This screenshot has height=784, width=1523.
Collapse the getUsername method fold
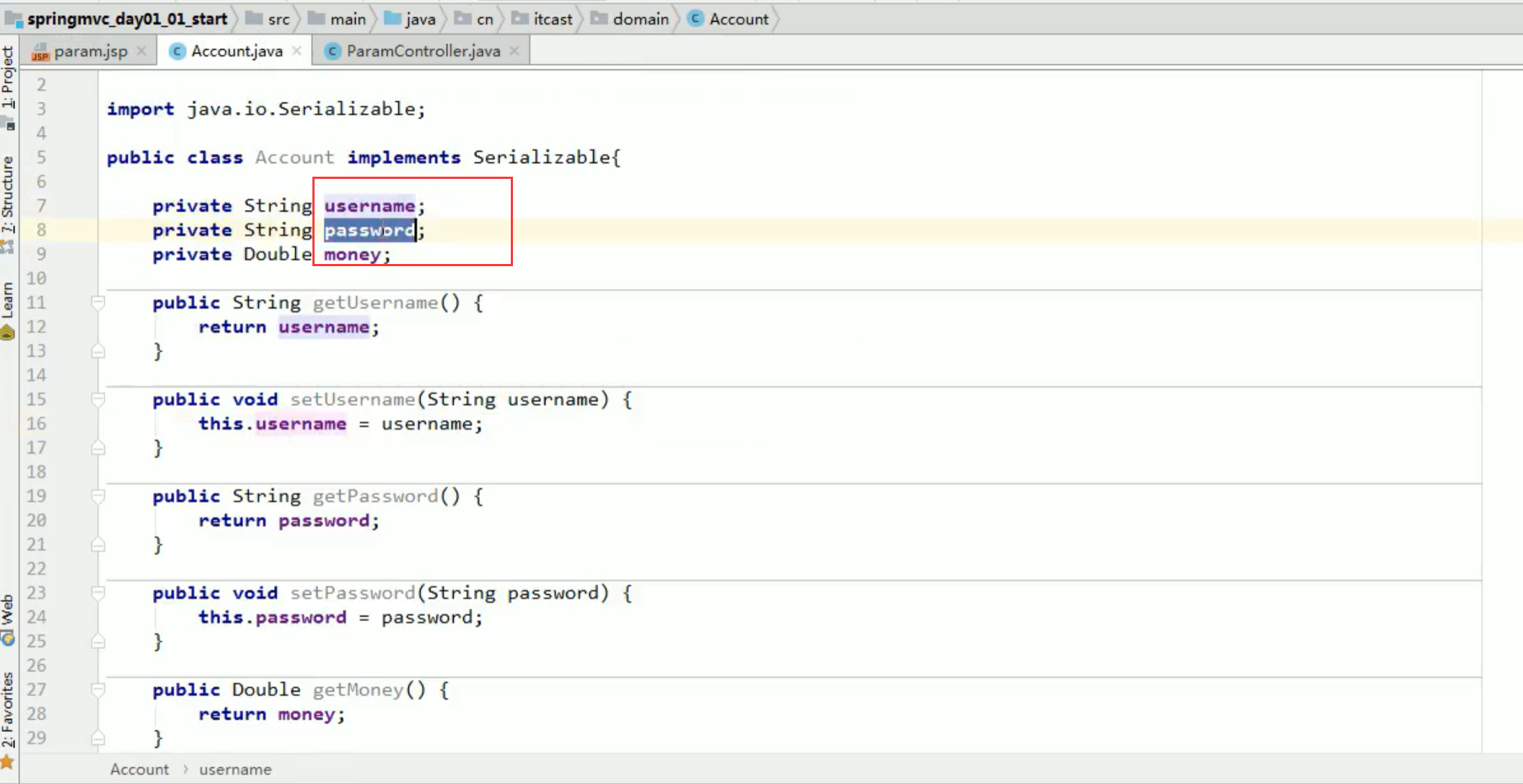98,303
